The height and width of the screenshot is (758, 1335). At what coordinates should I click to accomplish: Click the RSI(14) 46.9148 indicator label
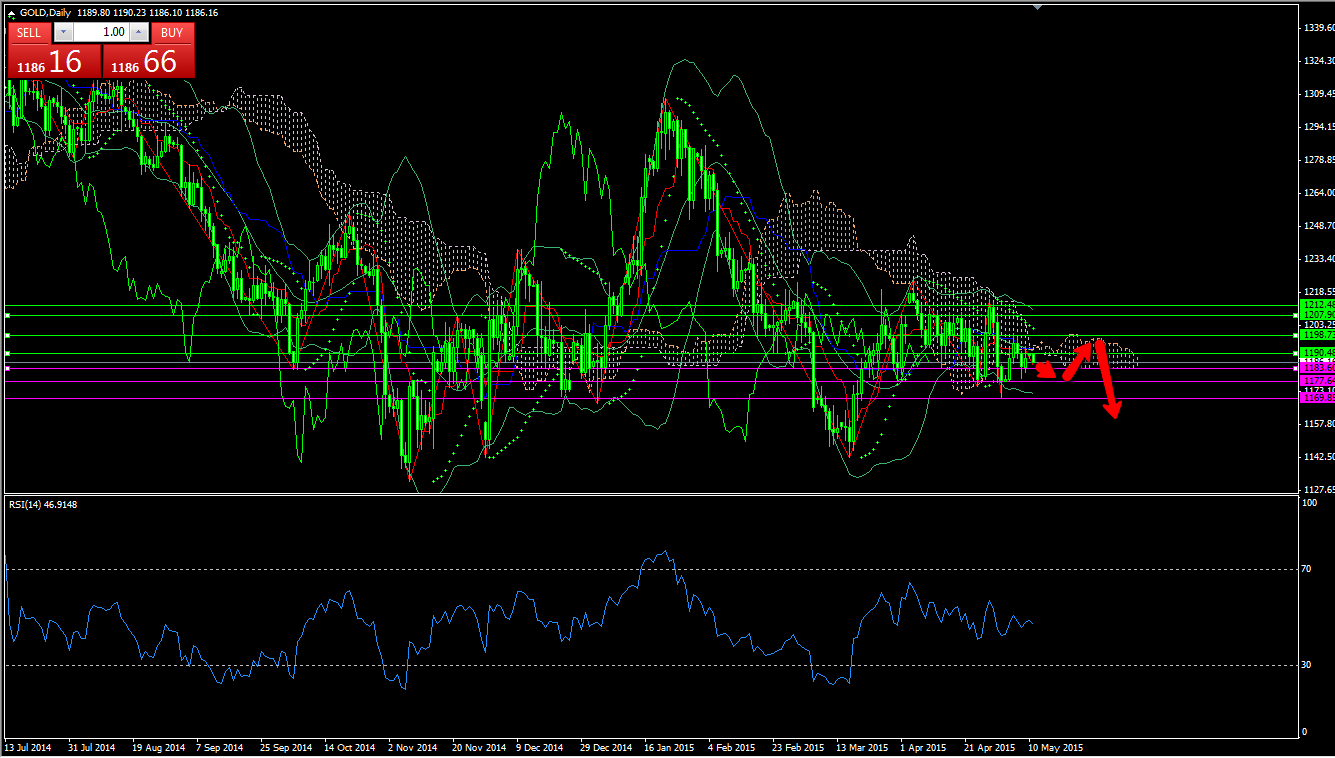(x=43, y=504)
